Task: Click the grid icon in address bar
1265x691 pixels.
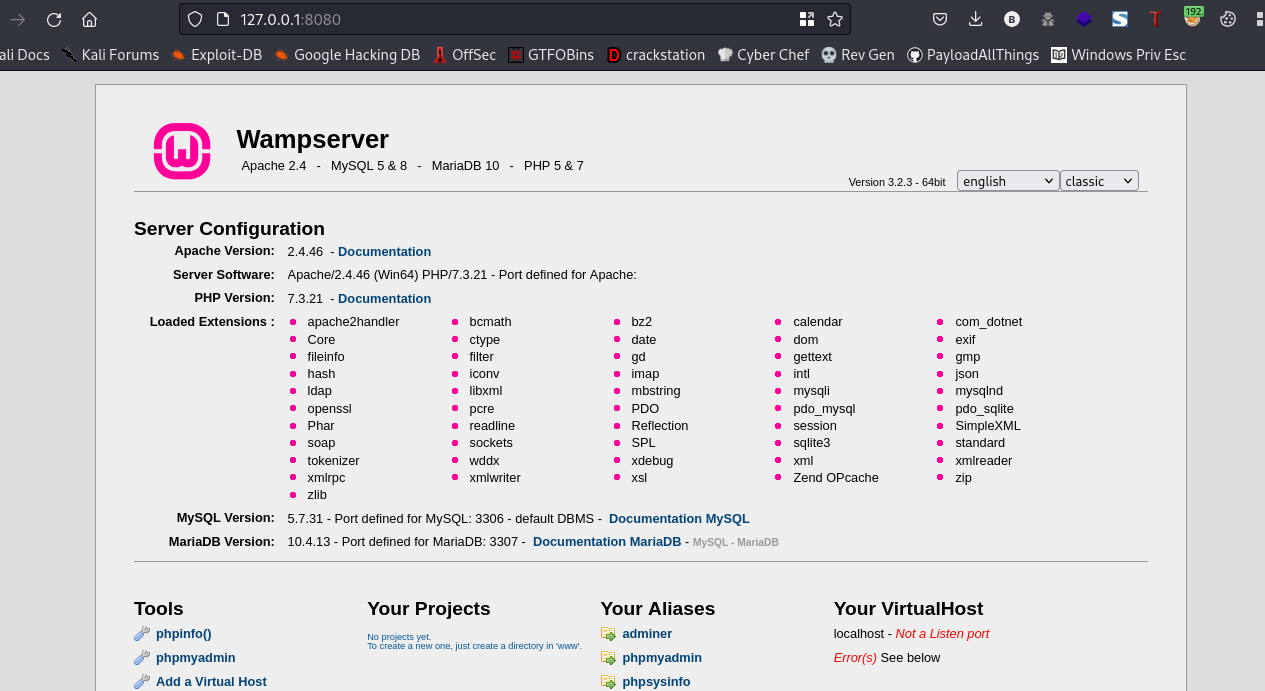Action: [x=807, y=19]
